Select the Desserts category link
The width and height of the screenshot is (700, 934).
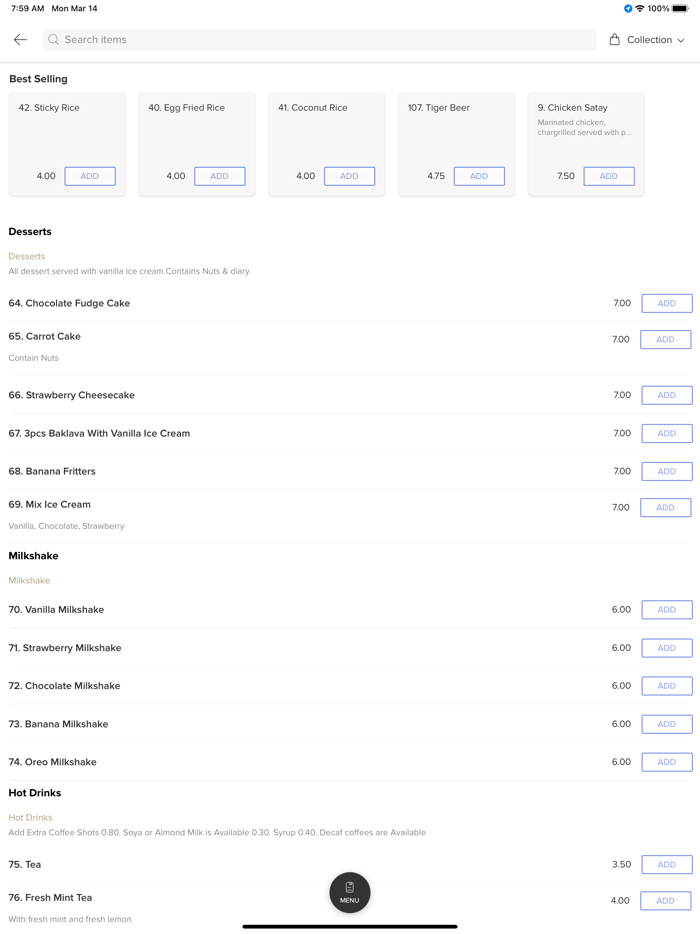[x=27, y=256]
